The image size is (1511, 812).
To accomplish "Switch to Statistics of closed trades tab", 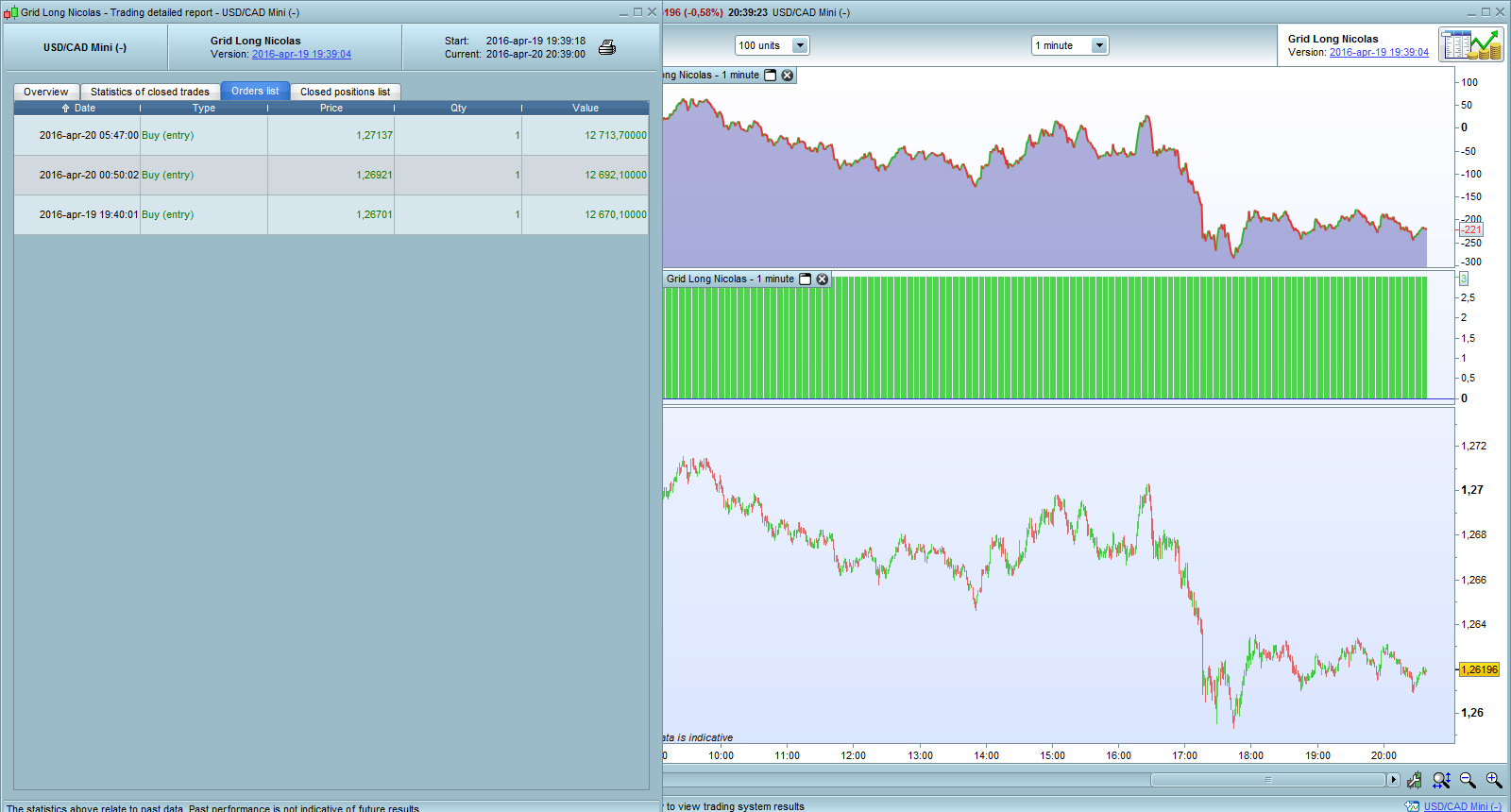I will (150, 92).
